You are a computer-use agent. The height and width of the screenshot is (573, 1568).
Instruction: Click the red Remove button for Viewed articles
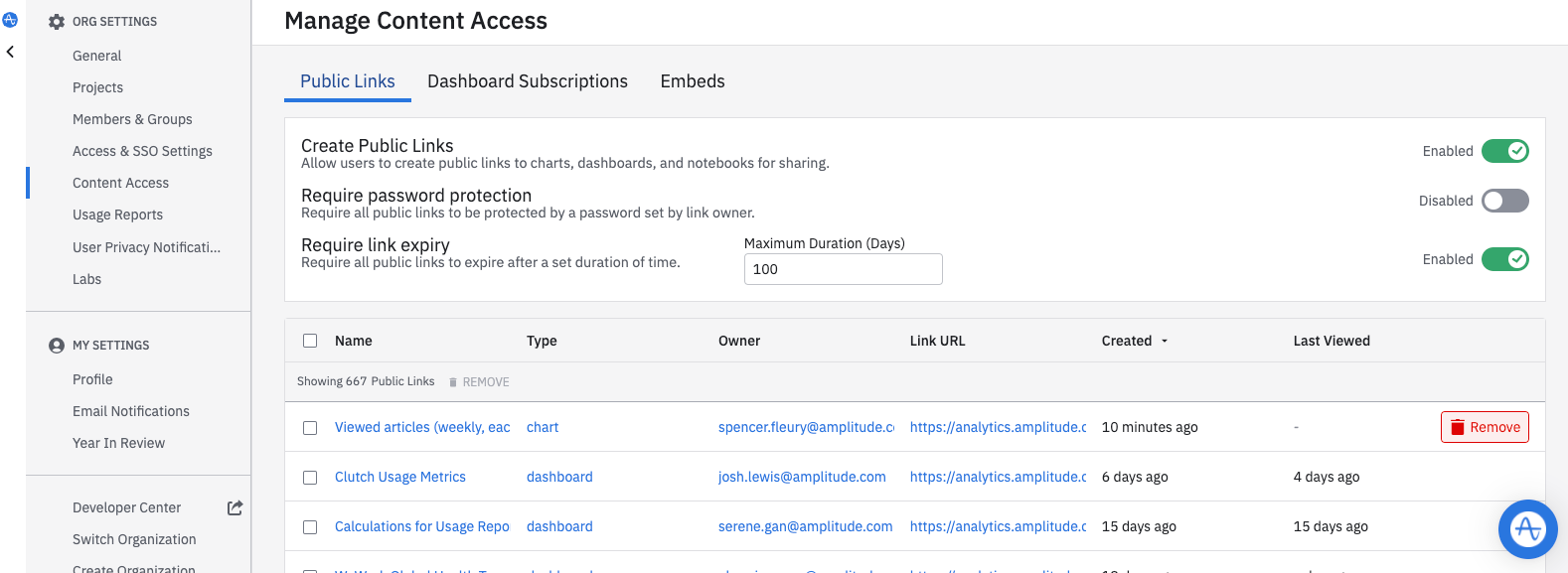(1485, 427)
